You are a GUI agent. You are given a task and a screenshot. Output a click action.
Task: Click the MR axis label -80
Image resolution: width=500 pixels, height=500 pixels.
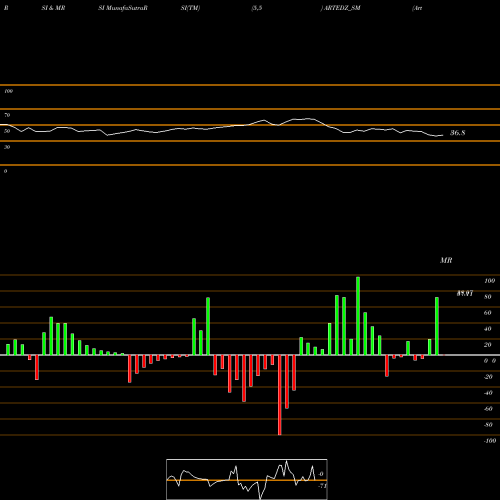(x=488, y=425)
